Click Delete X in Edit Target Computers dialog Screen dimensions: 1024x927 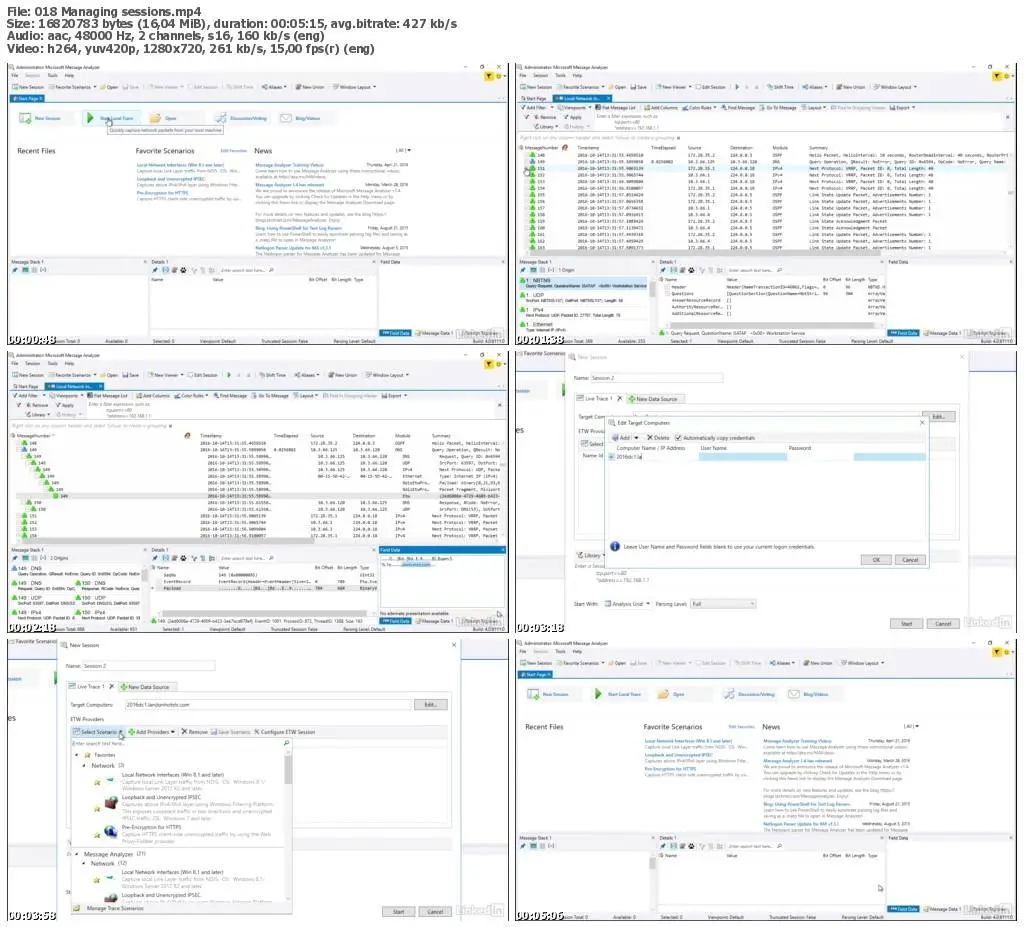coord(650,438)
